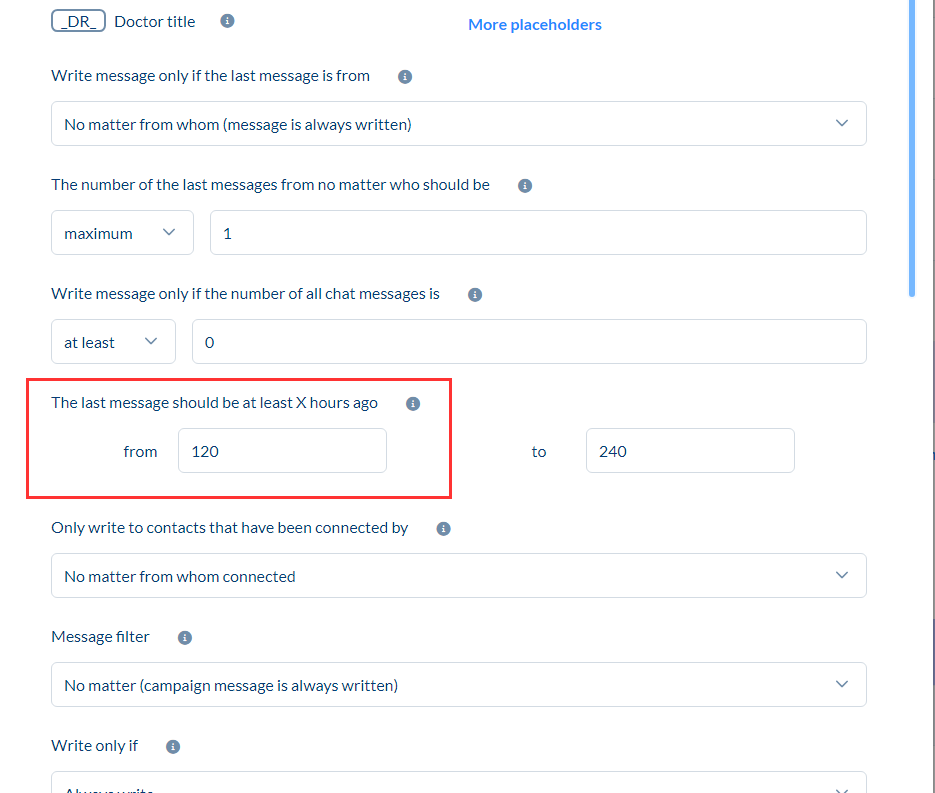Open the More placeholders link

click(x=534, y=24)
